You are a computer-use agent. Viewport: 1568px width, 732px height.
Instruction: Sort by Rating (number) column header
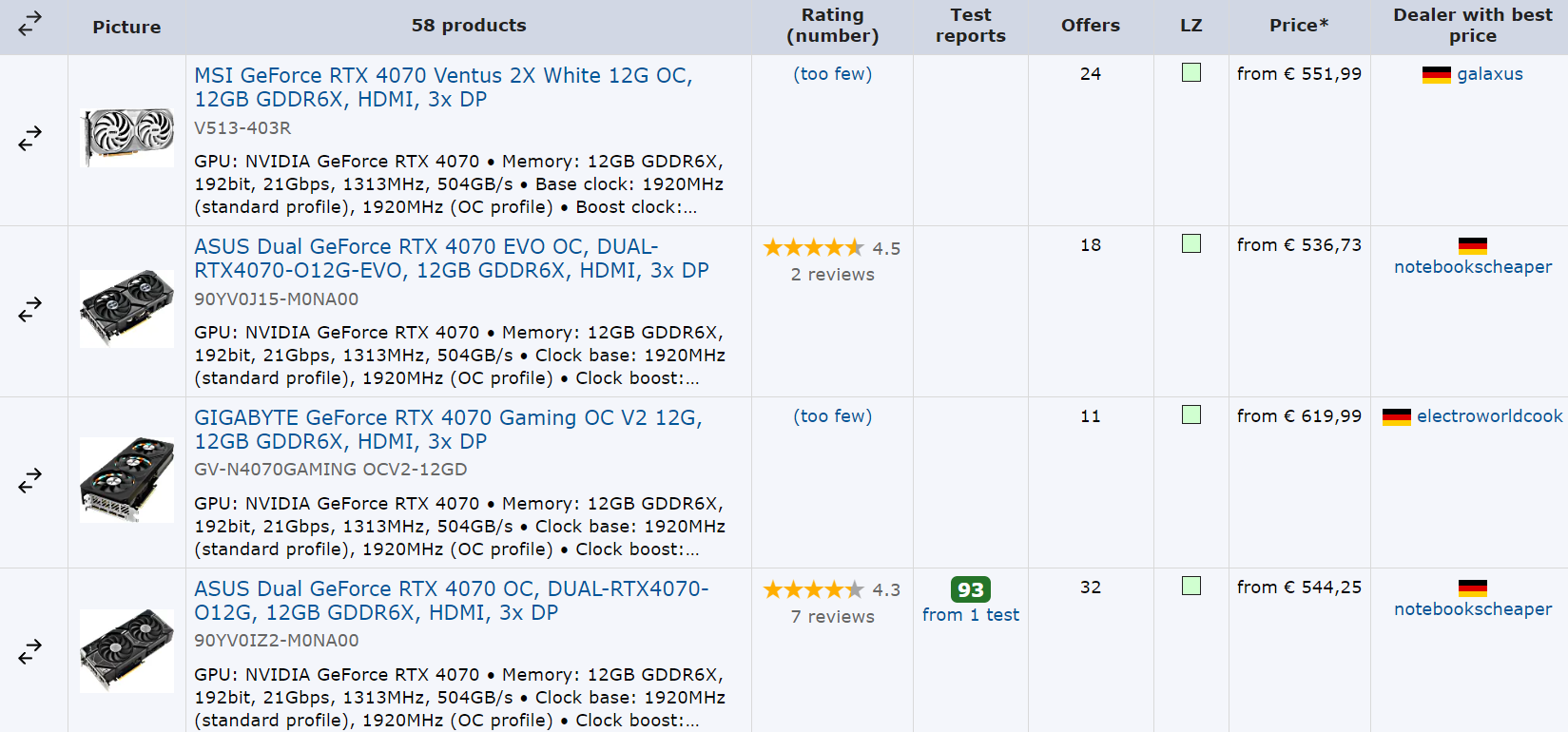[832, 26]
